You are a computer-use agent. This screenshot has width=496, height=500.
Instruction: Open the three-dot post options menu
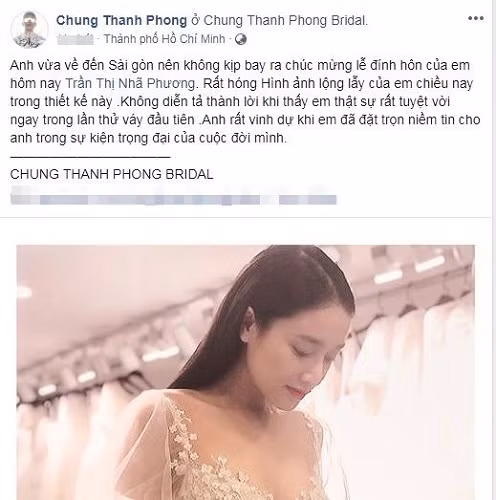(x=476, y=18)
